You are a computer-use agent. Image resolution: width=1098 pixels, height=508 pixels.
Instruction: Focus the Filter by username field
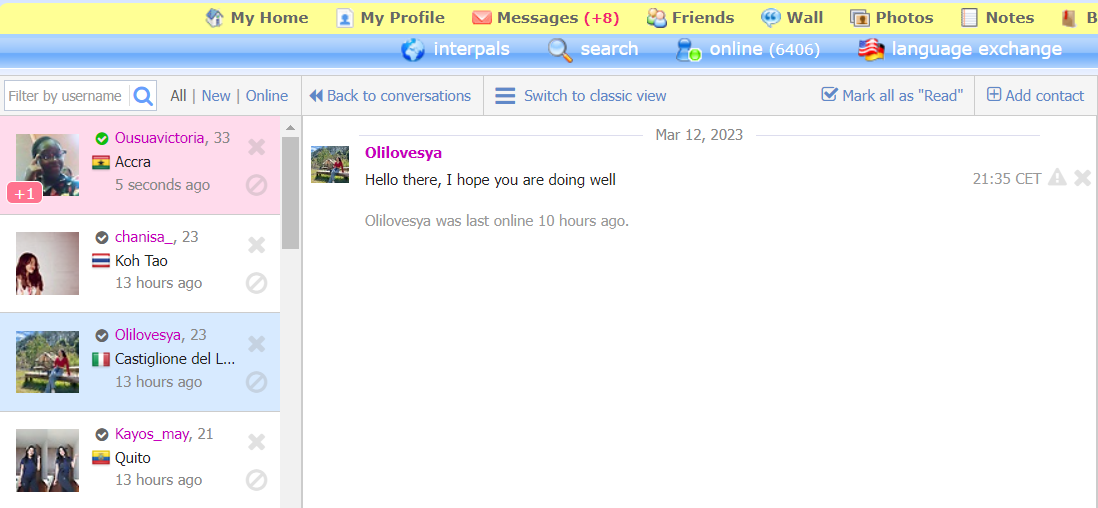click(x=67, y=95)
